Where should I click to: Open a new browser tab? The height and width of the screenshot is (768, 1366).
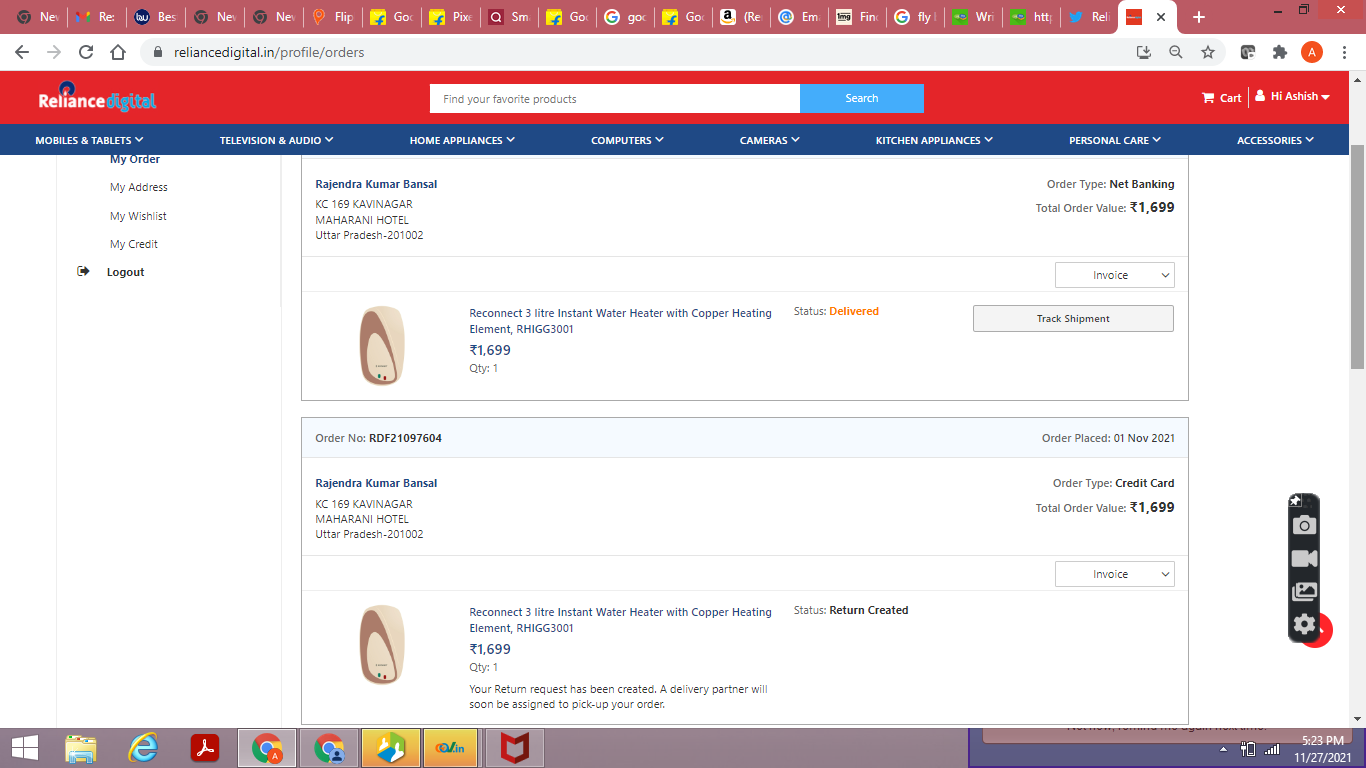(1199, 17)
